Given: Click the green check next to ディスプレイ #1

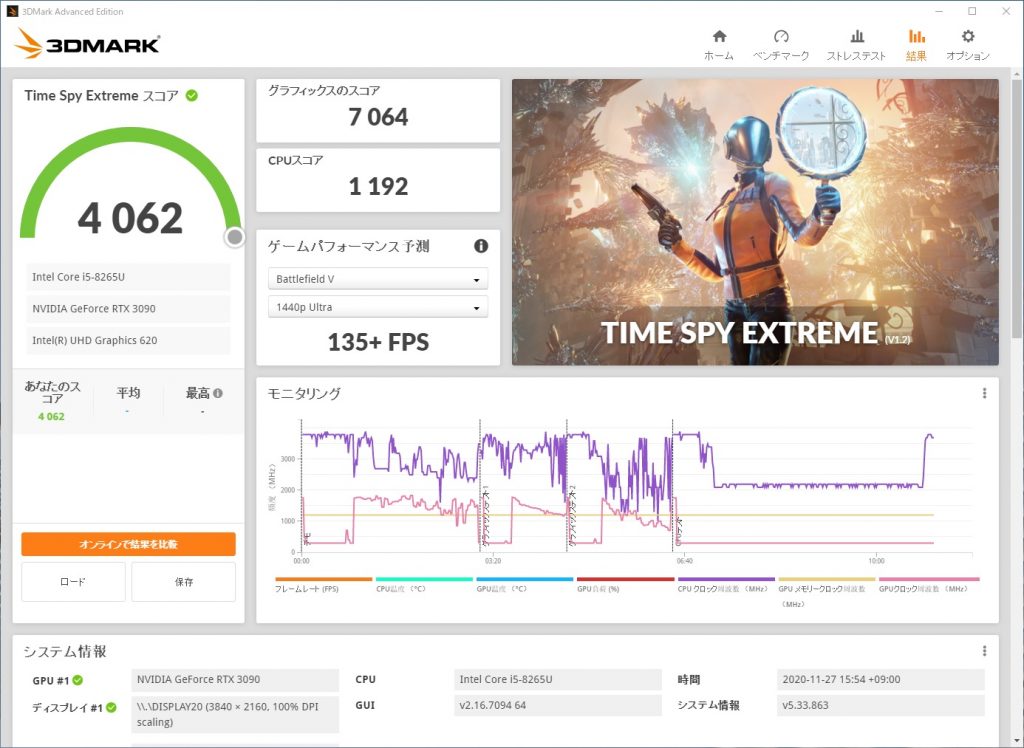Looking at the screenshot, I should point(111,707).
